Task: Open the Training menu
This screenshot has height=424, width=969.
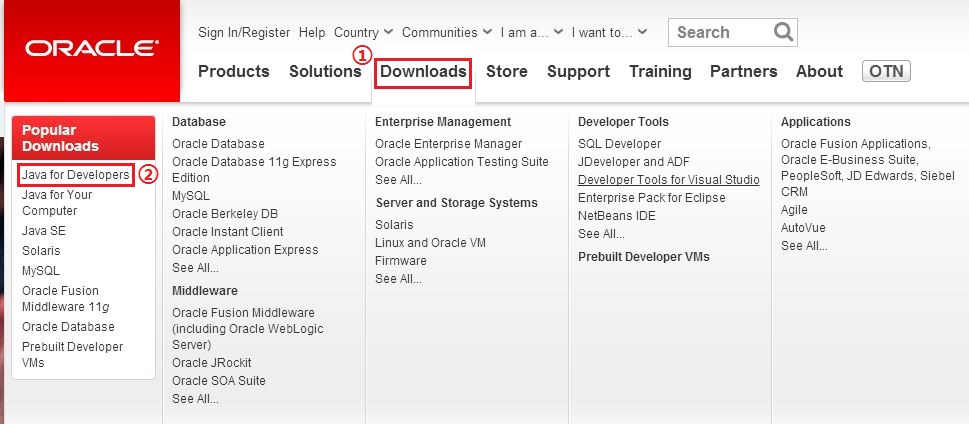Action: click(660, 71)
